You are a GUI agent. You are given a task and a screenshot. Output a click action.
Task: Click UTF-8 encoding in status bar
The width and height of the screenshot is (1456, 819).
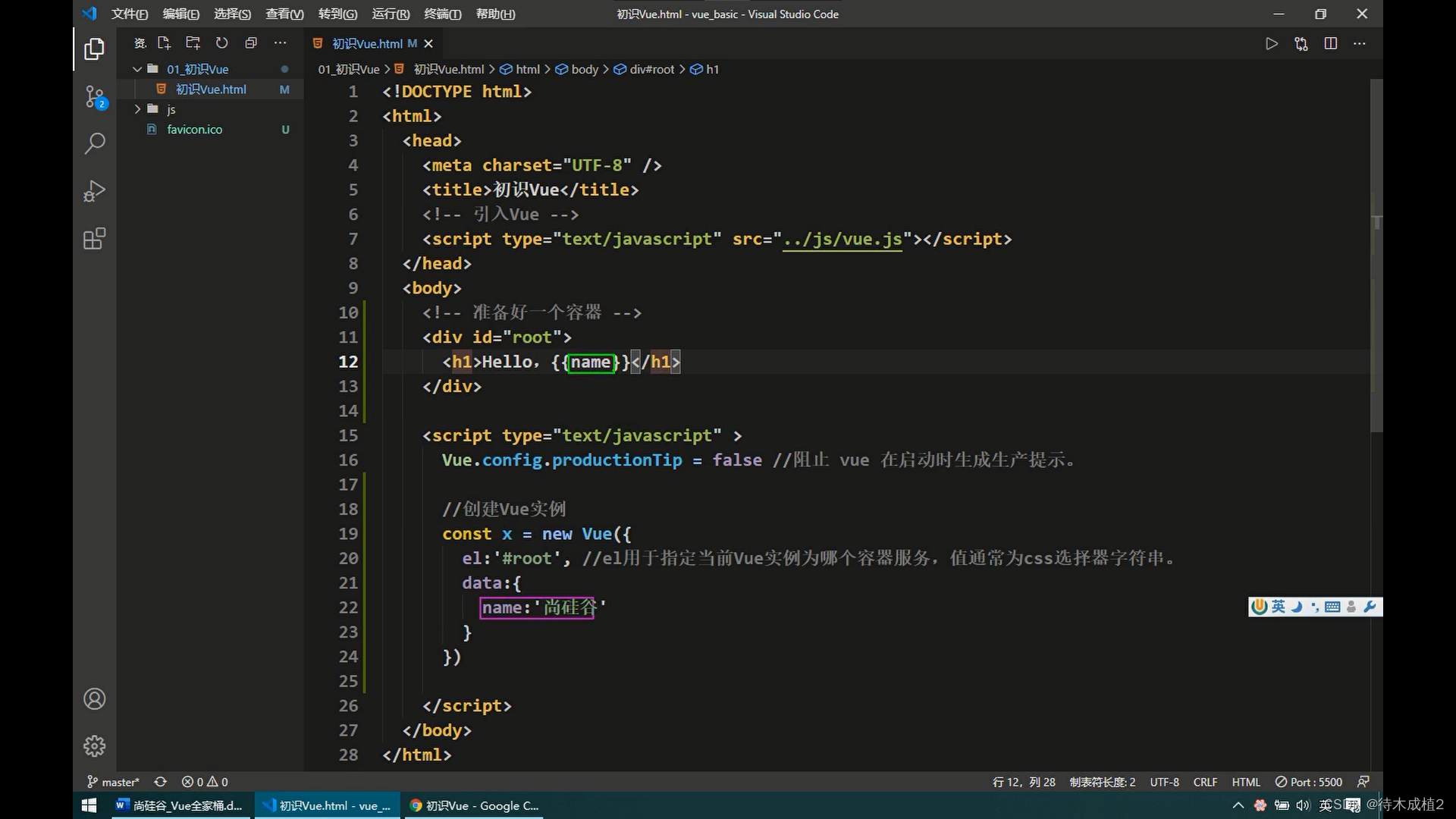pyautogui.click(x=1164, y=782)
